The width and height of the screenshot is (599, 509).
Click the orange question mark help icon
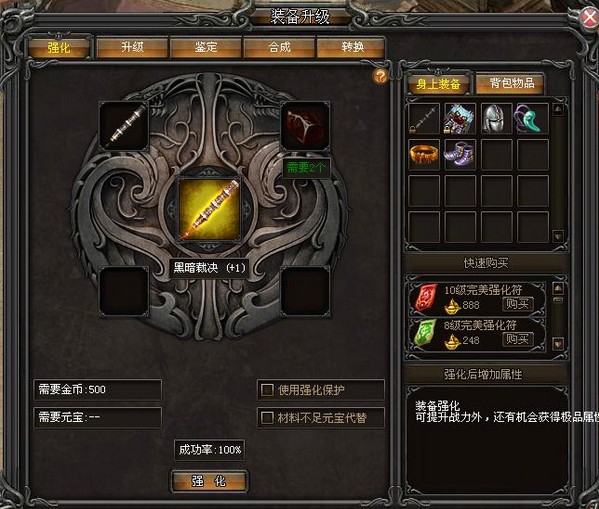[380, 77]
